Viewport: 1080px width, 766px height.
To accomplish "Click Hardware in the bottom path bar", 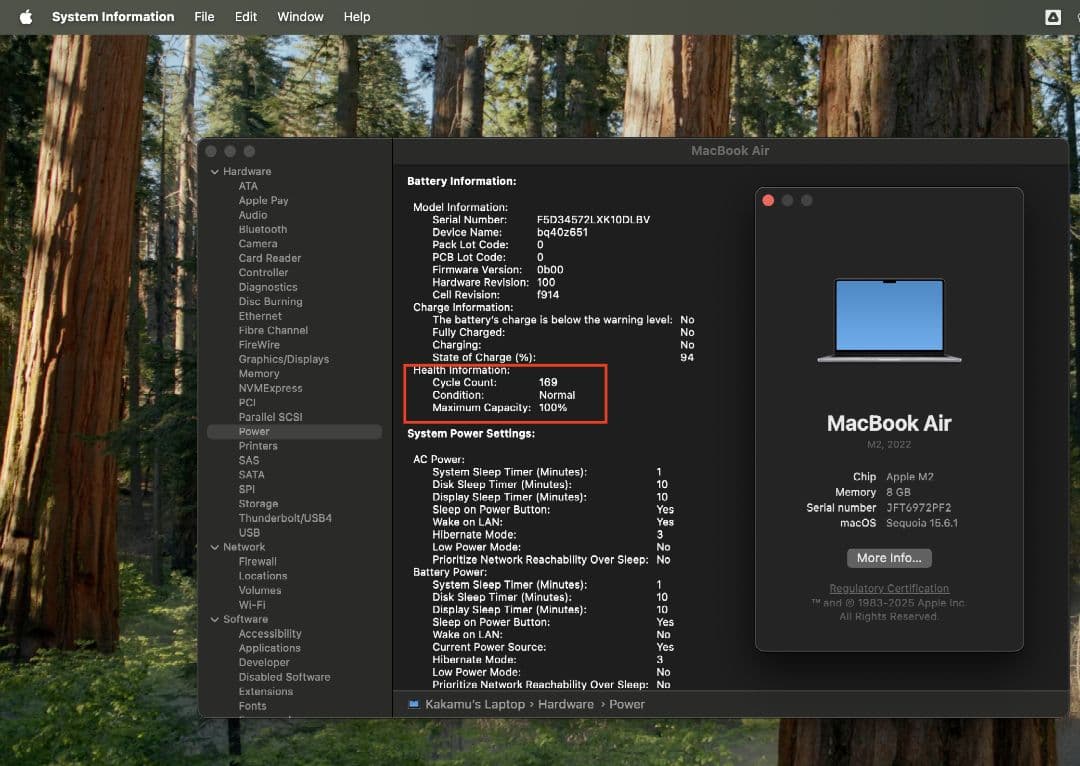I will [566, 704].
